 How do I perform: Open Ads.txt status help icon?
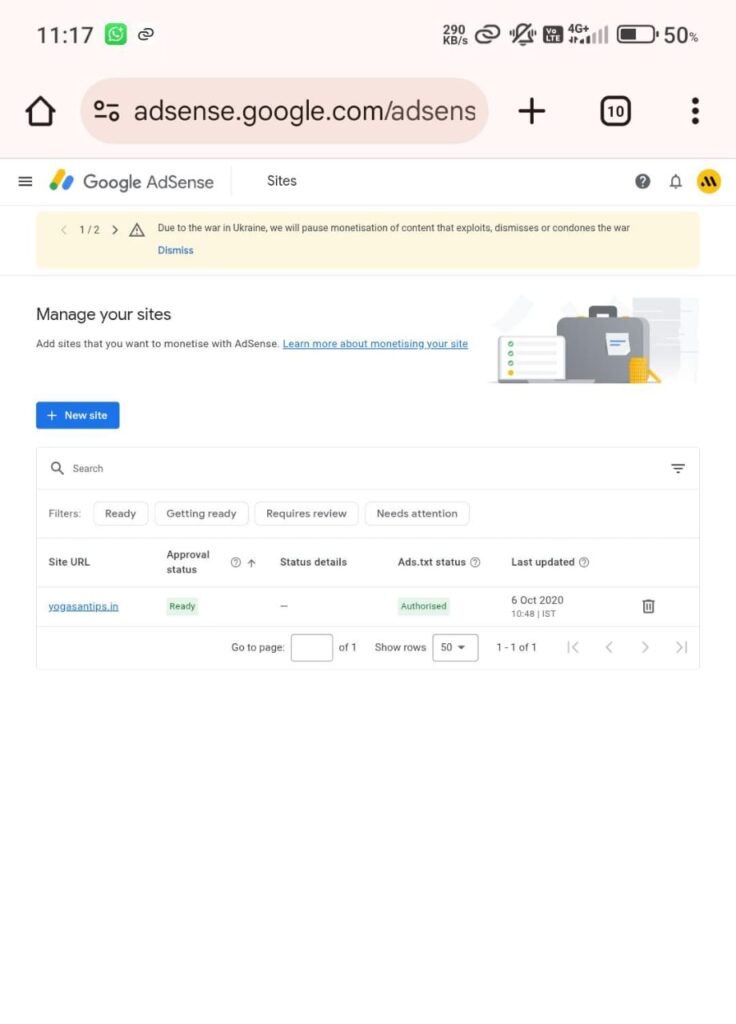475,562
